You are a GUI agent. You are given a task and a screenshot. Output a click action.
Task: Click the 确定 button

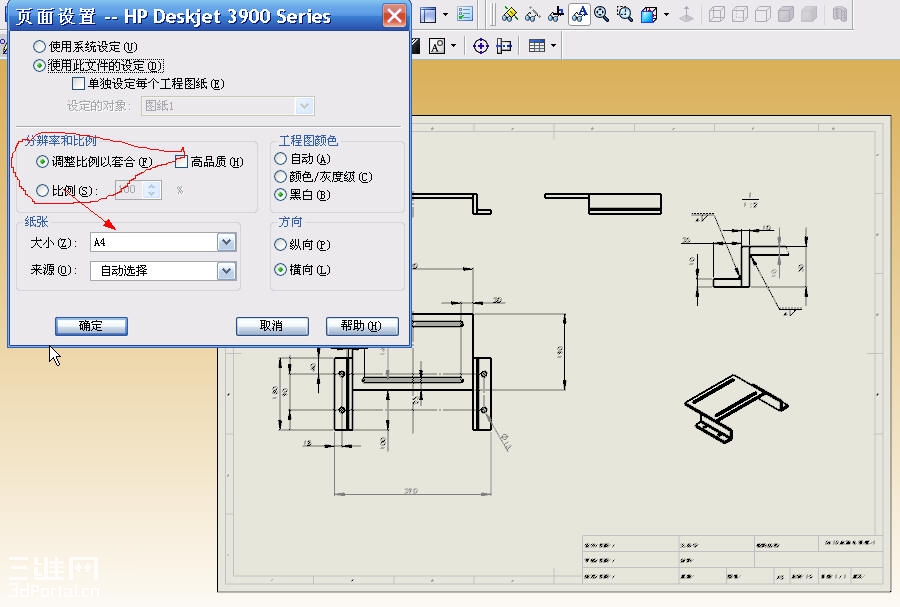click(91, 326)
